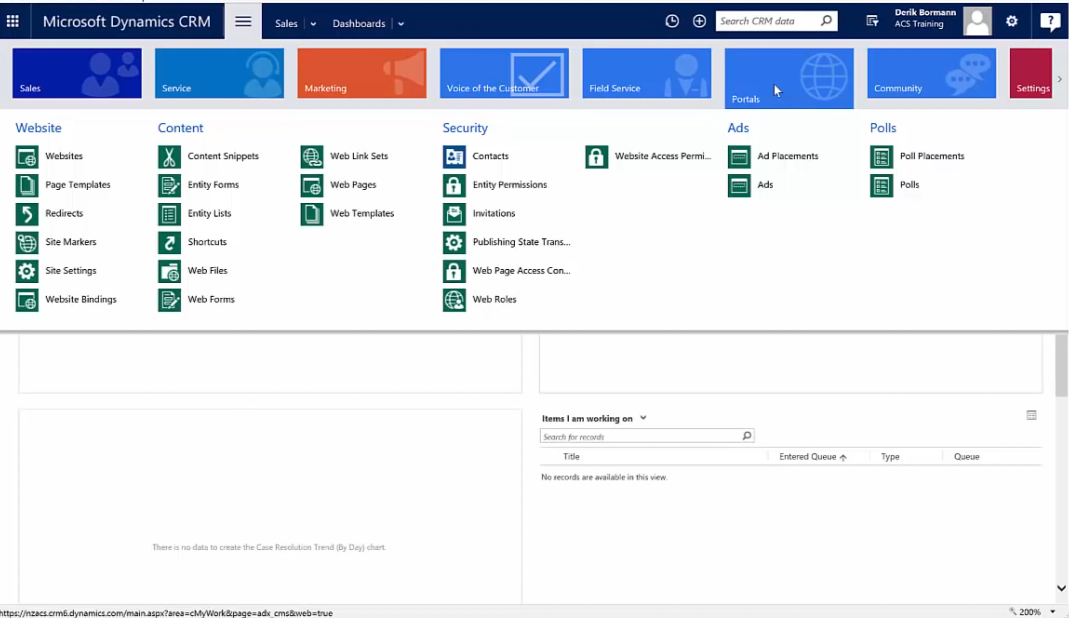Open the Site Settings gear icon
The width and height of the screenshot is (1069, 620).
tap(27, 271)
